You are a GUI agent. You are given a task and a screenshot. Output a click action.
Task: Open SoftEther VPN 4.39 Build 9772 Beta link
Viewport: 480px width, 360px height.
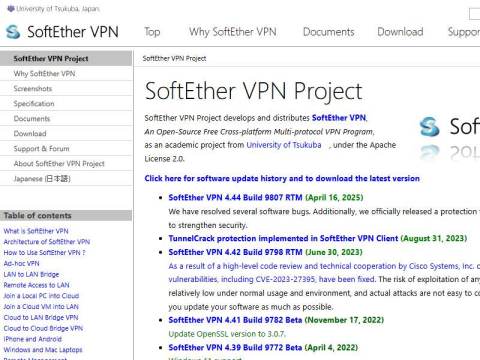tap(235, 347)
